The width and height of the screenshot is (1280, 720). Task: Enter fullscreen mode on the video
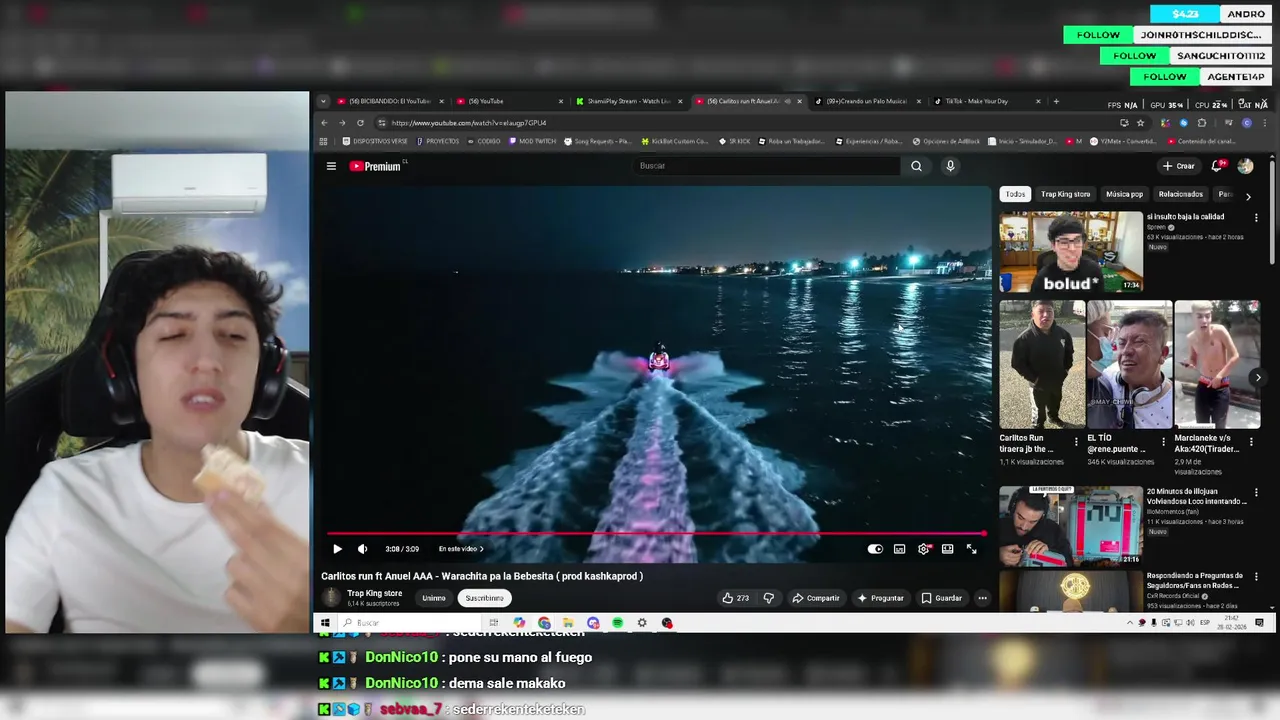click(x=971, y=549)
